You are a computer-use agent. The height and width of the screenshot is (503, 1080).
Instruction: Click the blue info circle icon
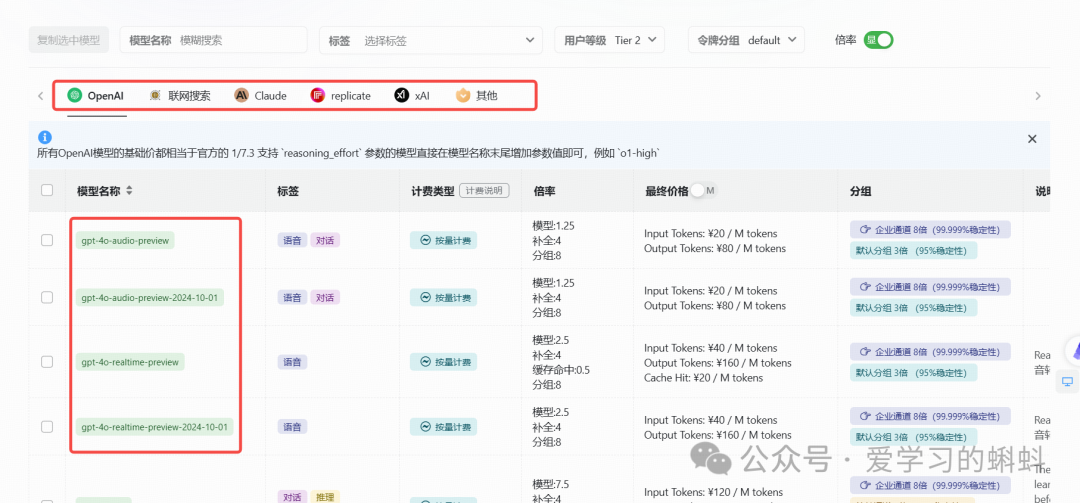(x=45, y=137)
